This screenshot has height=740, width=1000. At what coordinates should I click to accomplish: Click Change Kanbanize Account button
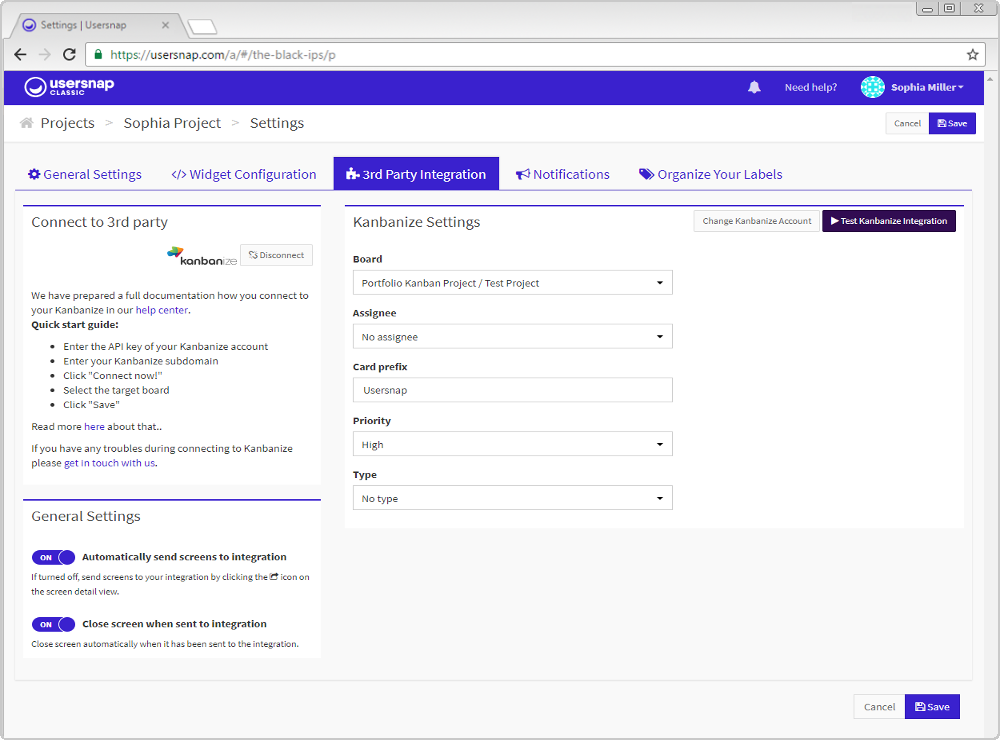pyautogui.click(x=756, y=221)
